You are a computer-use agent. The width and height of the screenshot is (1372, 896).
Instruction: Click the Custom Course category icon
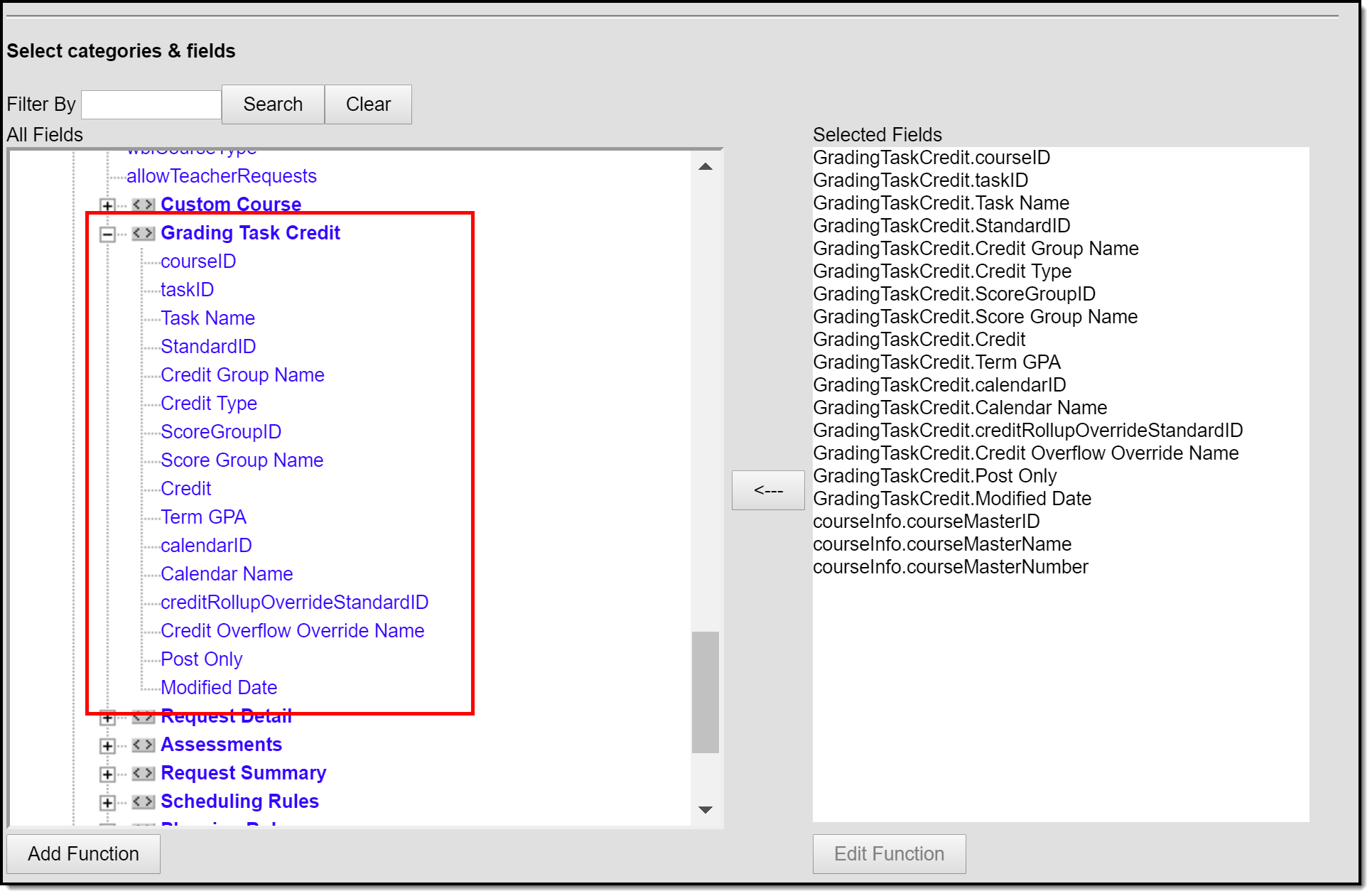pos(143,205)
